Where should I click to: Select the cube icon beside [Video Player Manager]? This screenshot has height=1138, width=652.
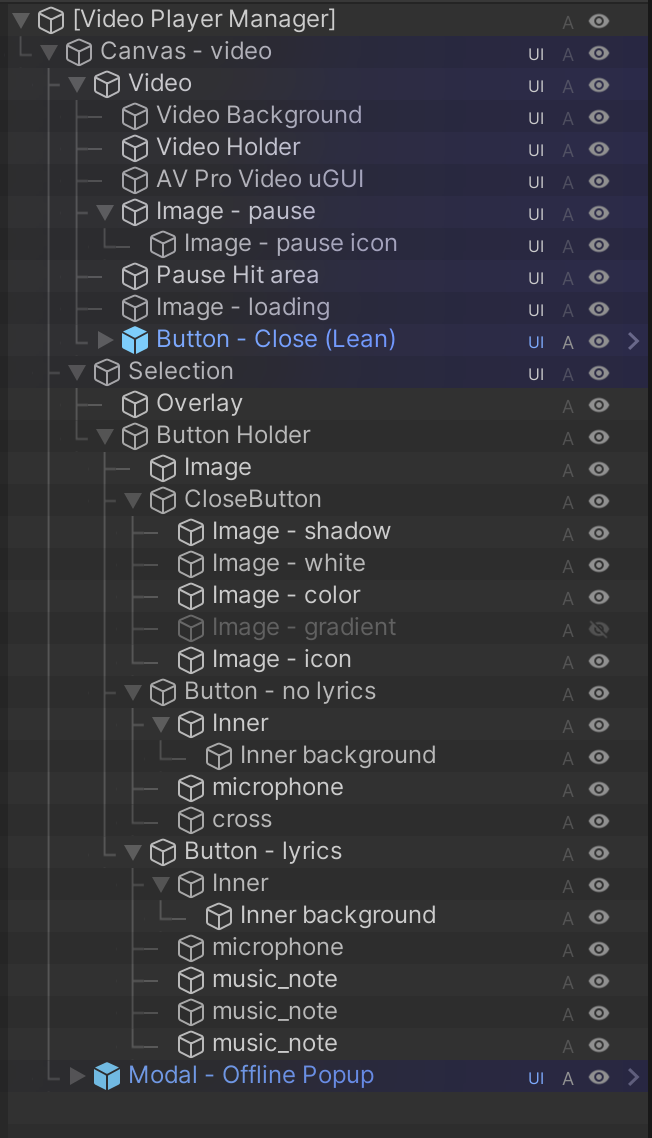49,19
